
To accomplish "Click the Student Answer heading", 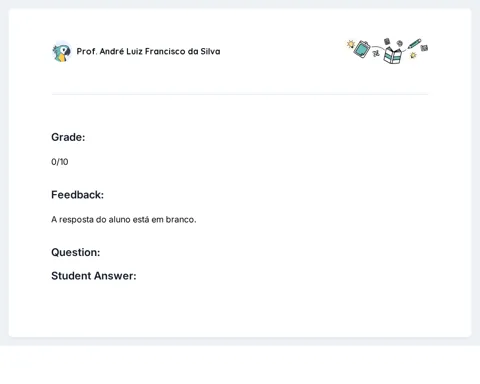I will pyautogui.click(x=94, y=276).
